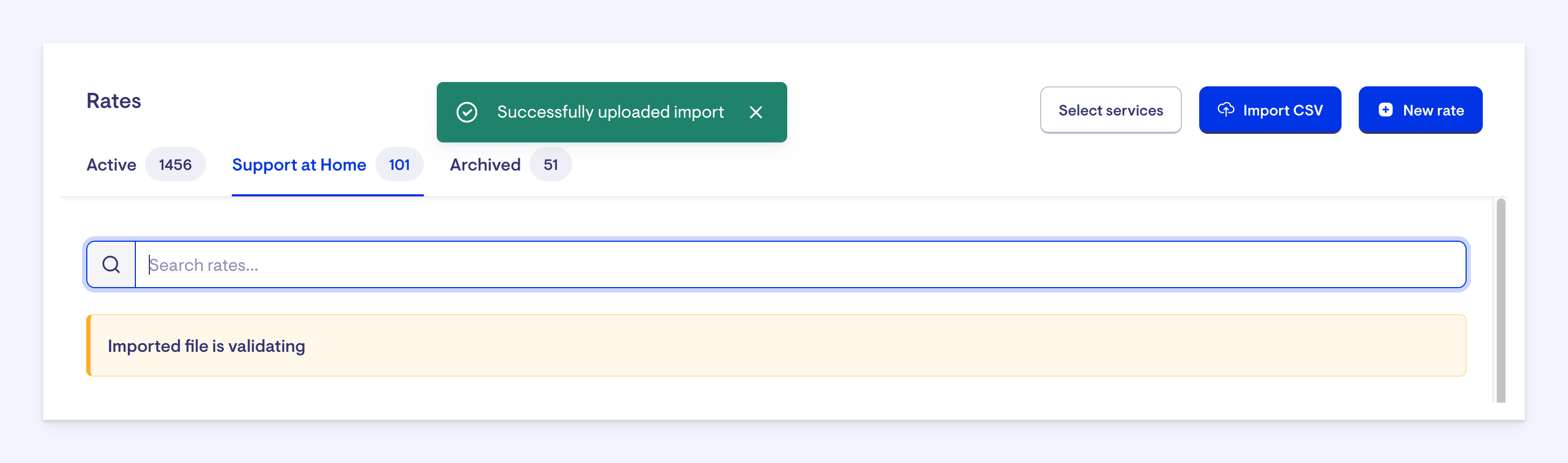Click the Rates page heading
Viewport: 1568px width, 463px height.
click(x=114, y=100)
